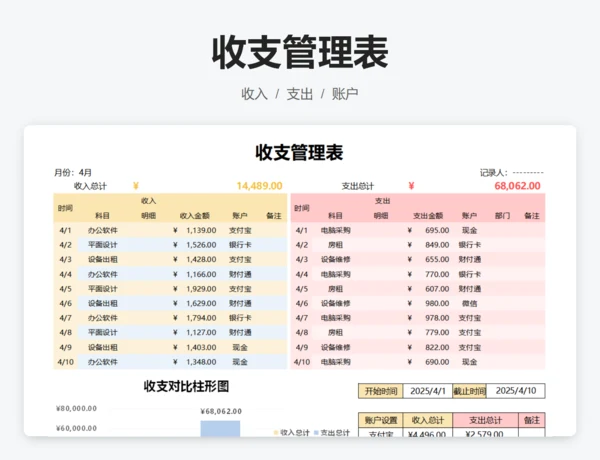The height and width of the screenshot is (460, 600).
Task: Select income amount 1,403.00
Action: (x=201, y=347)
